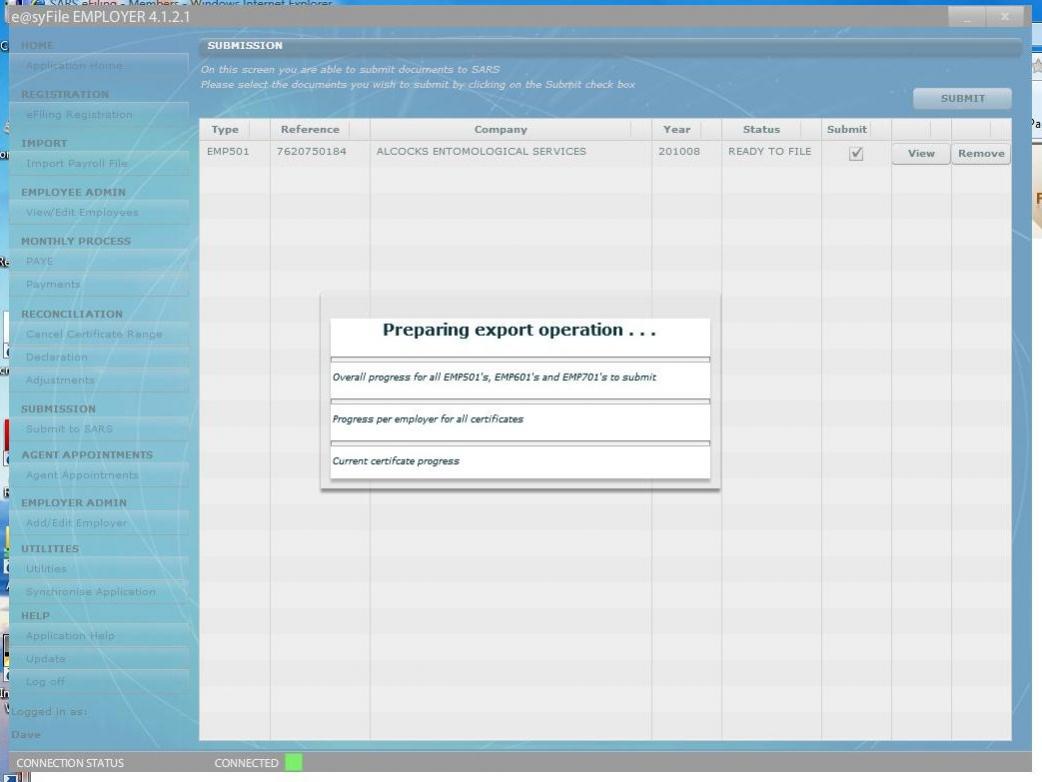Open eFiling Registration menu item
Image resolution: width=1042 pixels, height=782 pixels.
(x=79, y=115)
